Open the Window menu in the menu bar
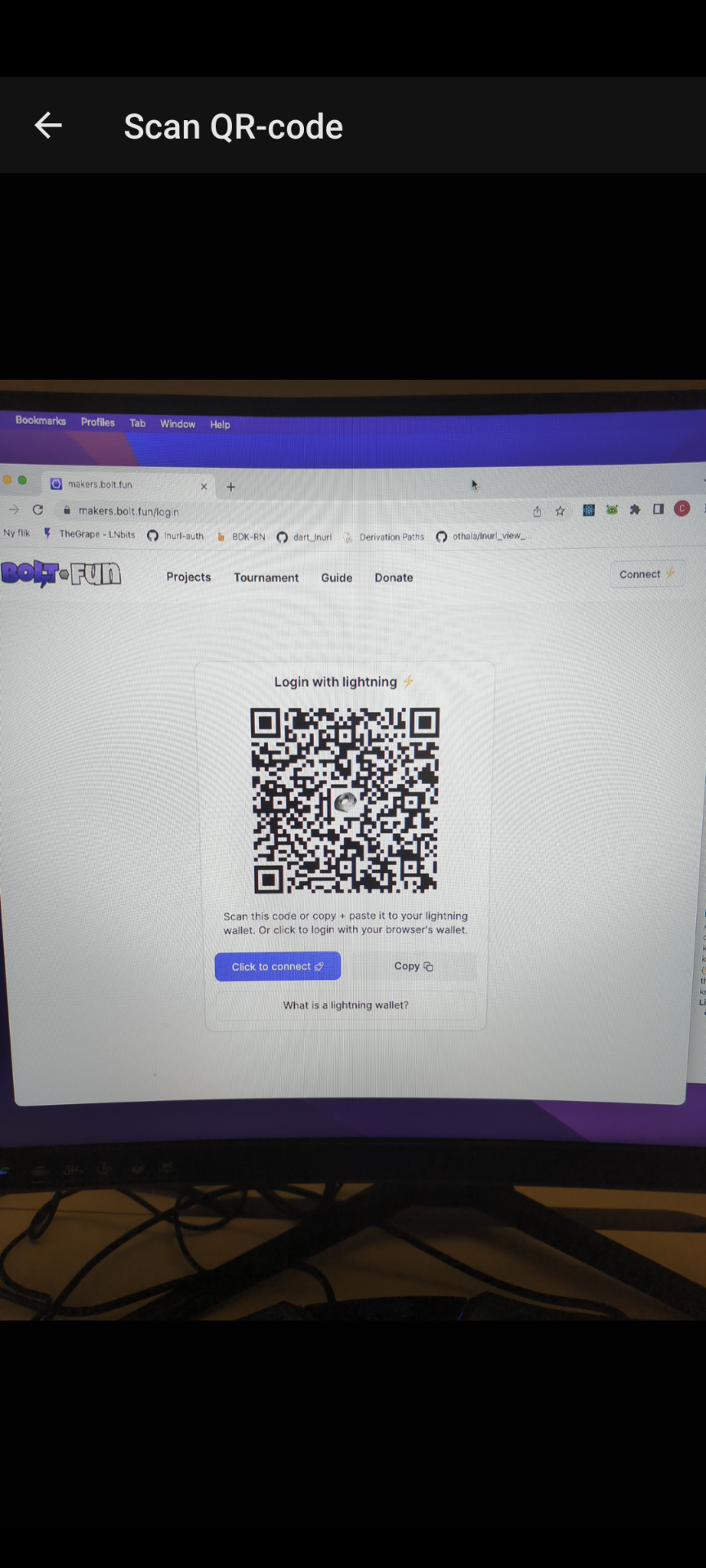 pos(177,424)
